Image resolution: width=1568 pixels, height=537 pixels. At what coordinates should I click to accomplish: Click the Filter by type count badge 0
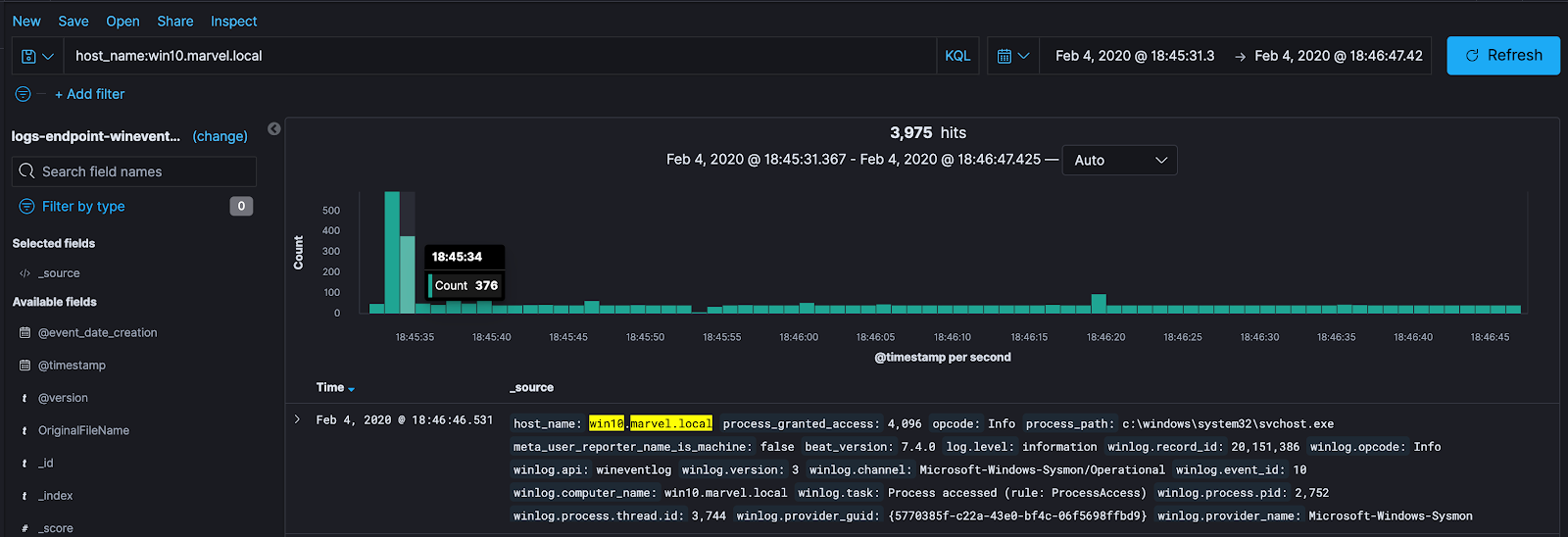[241, 206]
